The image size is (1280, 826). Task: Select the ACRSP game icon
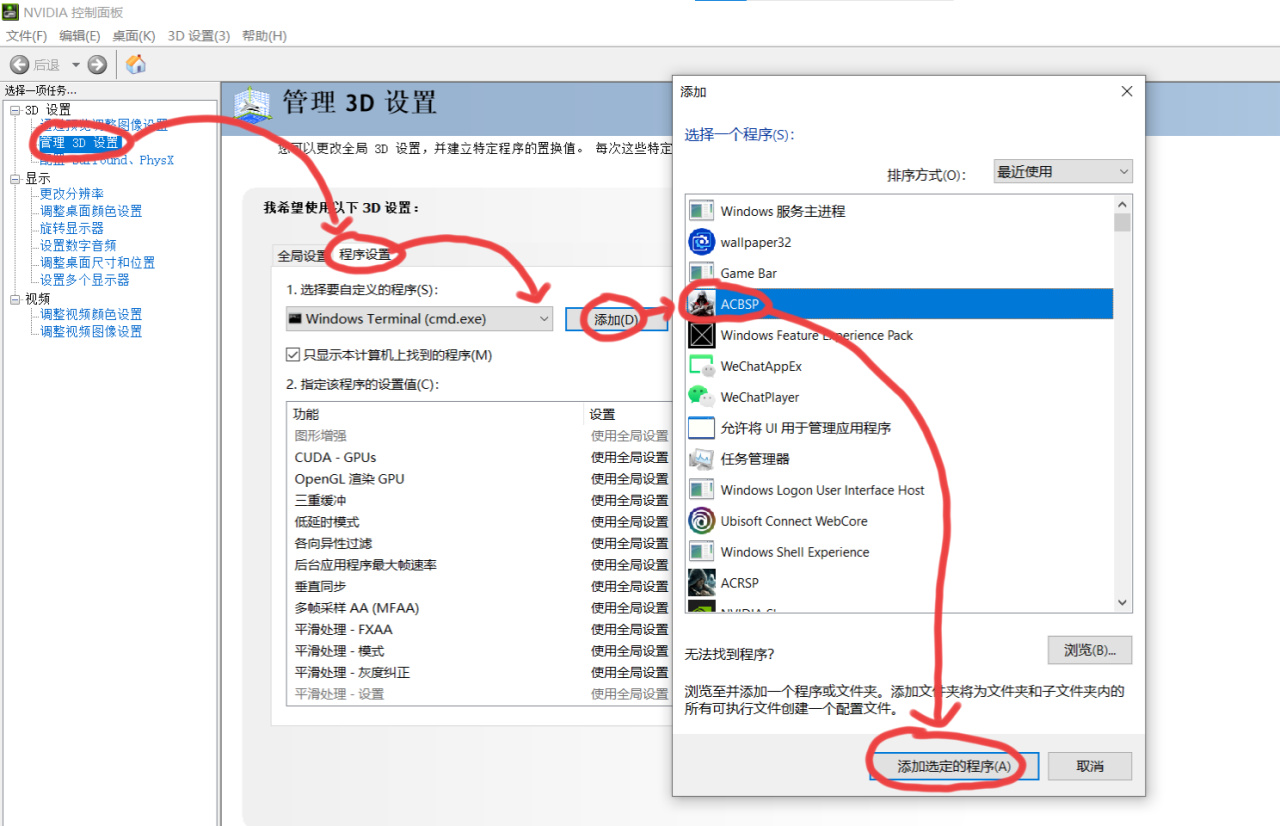click(x=702, y=583)
